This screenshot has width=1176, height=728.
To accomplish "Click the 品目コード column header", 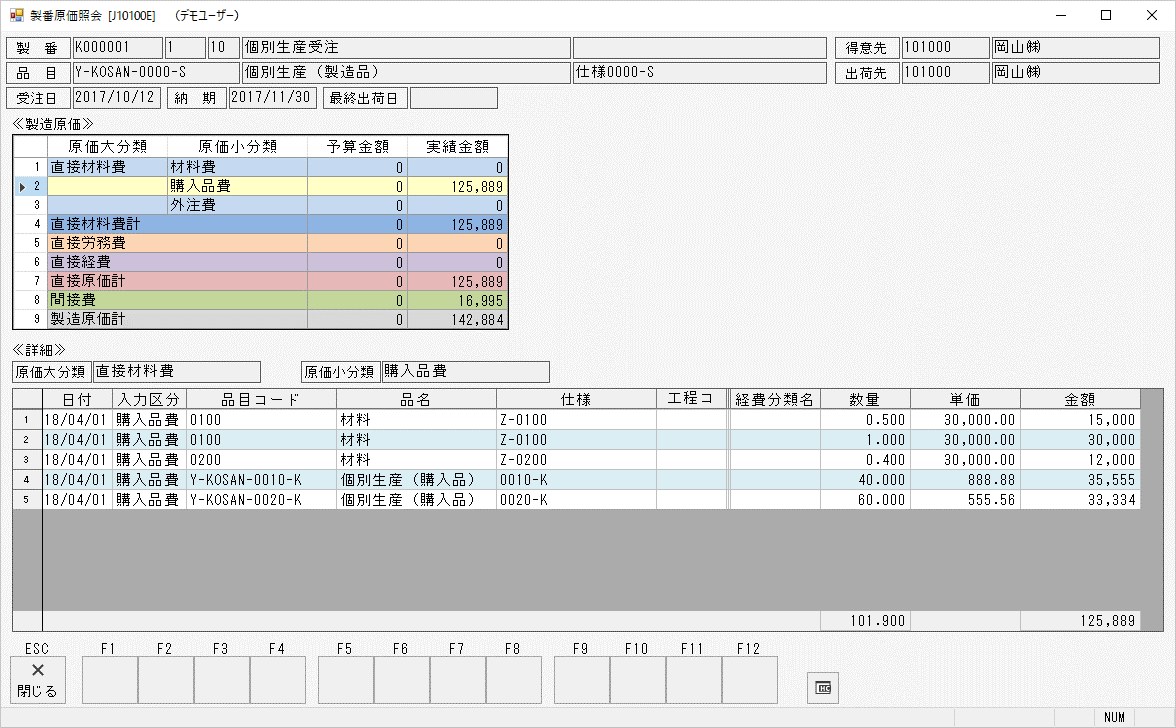I will point(261,399).
